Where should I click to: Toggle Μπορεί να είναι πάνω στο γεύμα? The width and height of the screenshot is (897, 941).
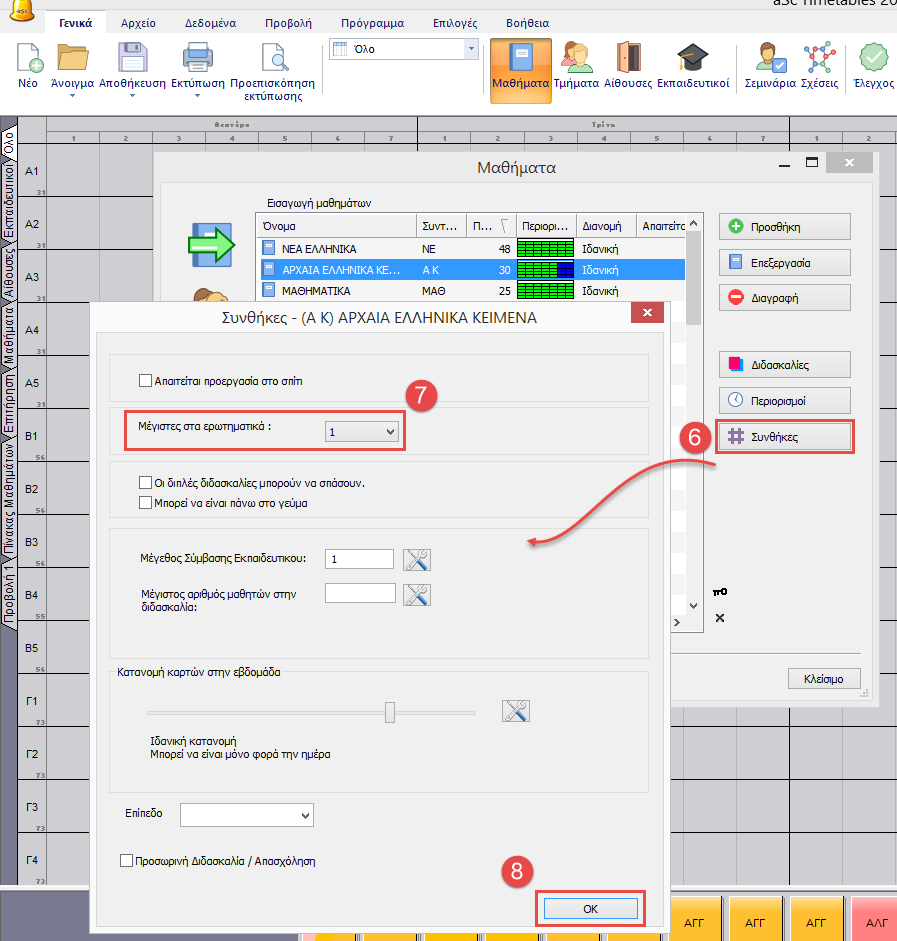tap(146, 503)
